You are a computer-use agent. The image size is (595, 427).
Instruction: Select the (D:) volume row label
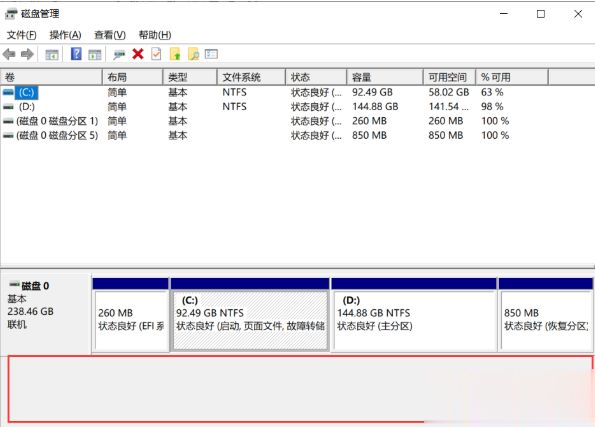(x=27, y=107)
